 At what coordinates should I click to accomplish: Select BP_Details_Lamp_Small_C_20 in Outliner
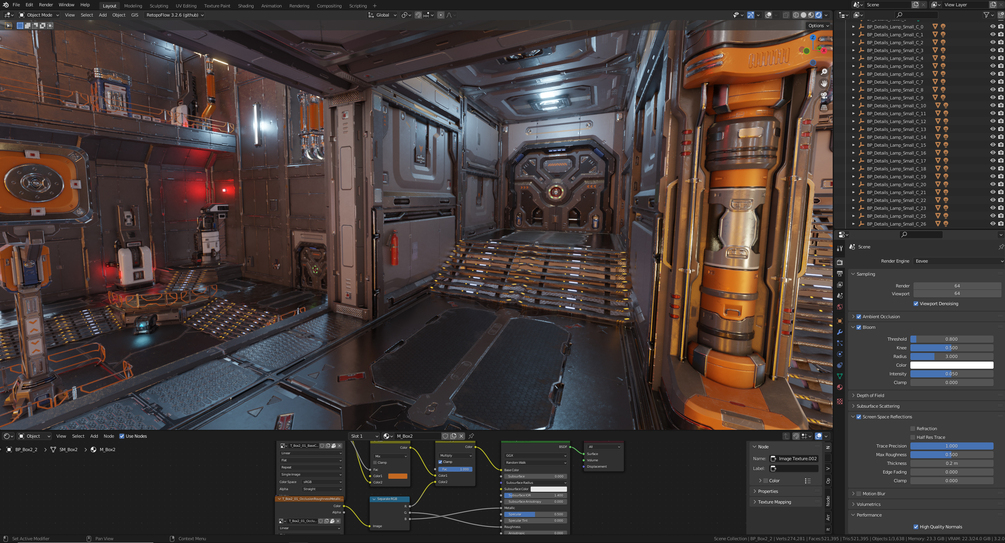[x=896, y=185]
